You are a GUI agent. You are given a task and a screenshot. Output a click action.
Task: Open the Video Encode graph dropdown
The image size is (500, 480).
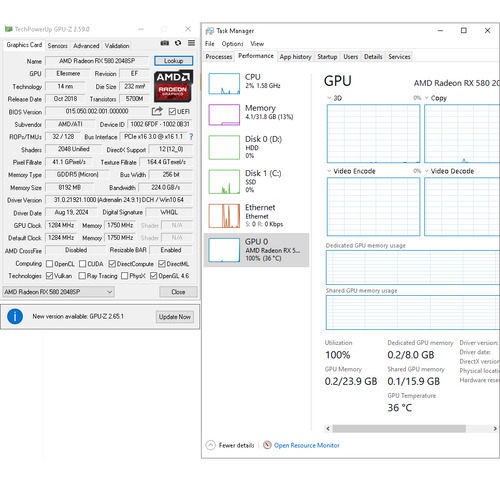(x=329, y=171)
